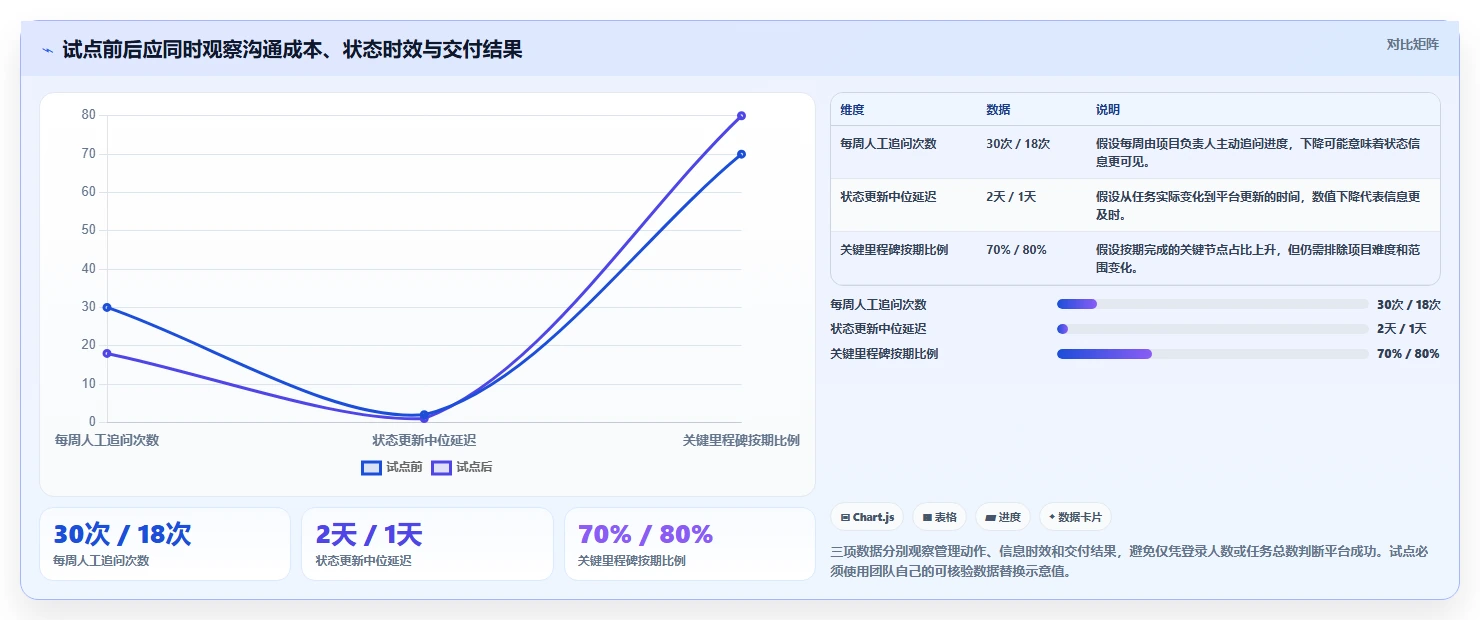1480x620 pixels.
Task: Click the 每周人工追问次数 progress bar
Action: [1212, 304]
